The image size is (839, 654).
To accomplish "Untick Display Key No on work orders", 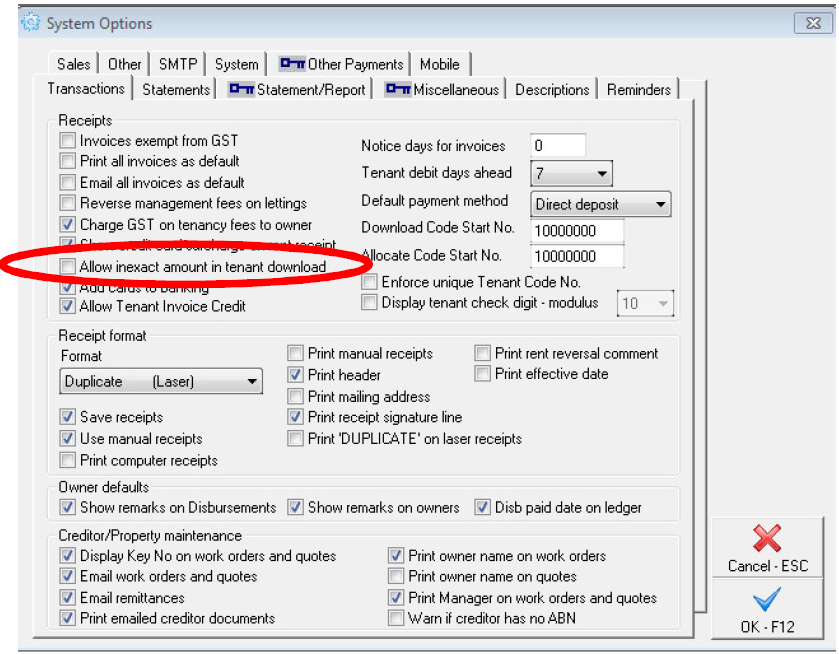I will pyautogui.click(x=67, y=556).
